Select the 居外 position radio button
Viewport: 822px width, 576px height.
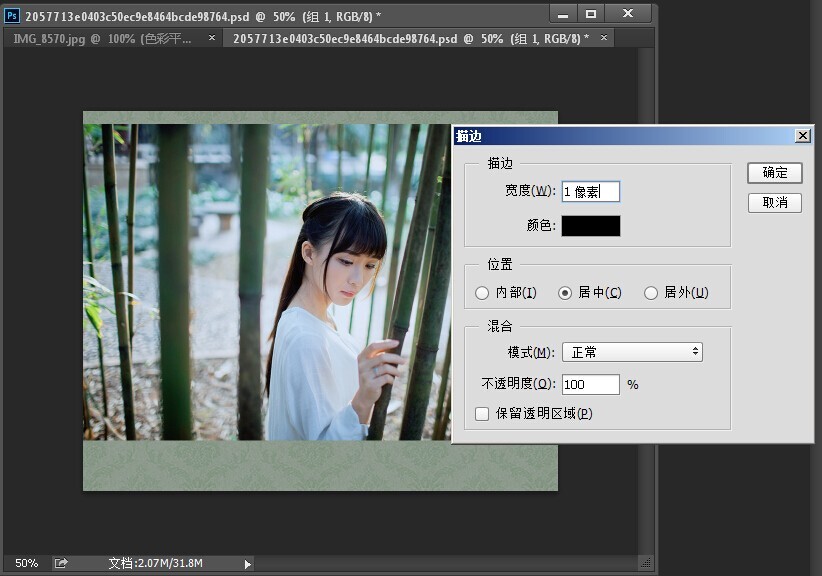[651, 293]
